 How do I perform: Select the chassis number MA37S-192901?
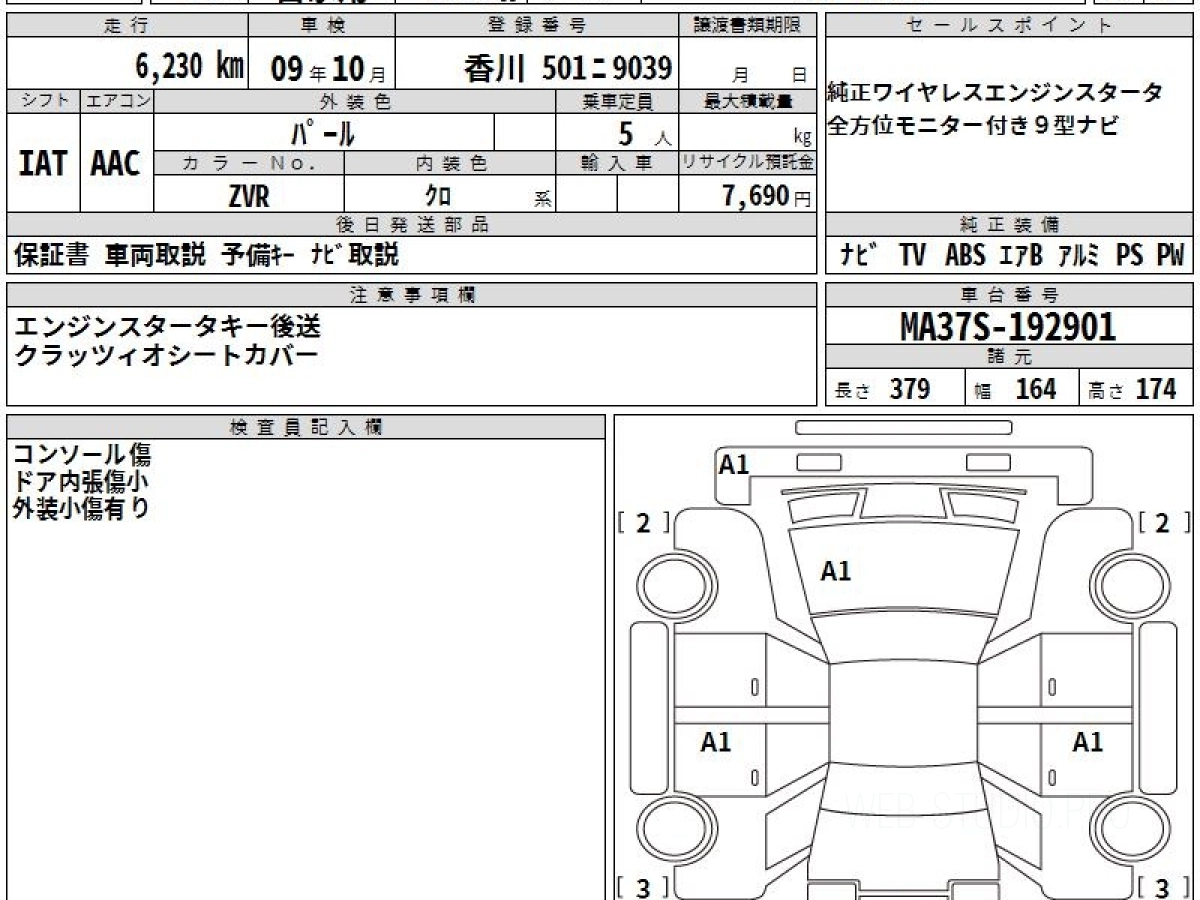click(1008, 326)
